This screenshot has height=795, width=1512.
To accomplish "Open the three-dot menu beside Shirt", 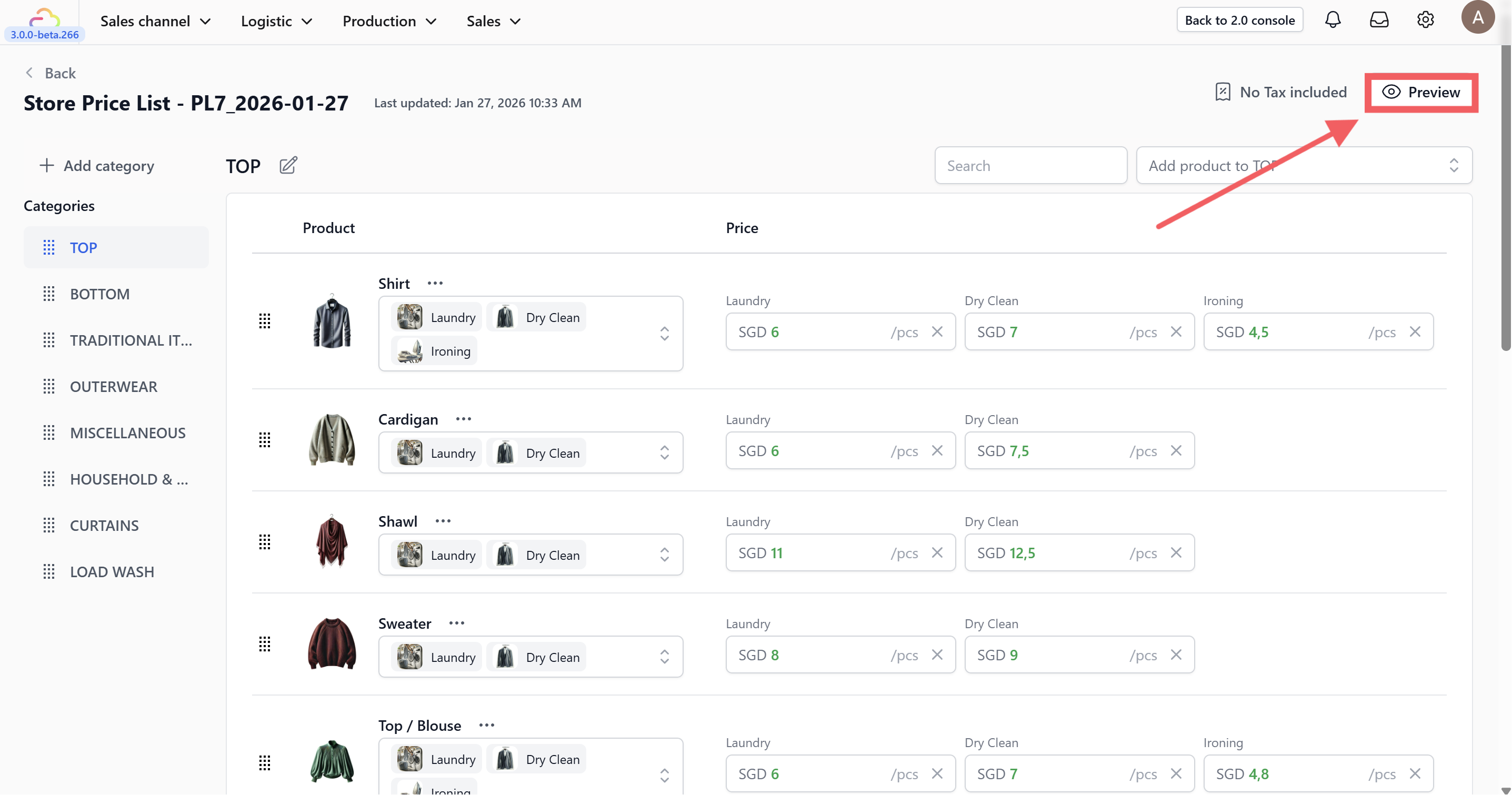I will click(435, 284).
